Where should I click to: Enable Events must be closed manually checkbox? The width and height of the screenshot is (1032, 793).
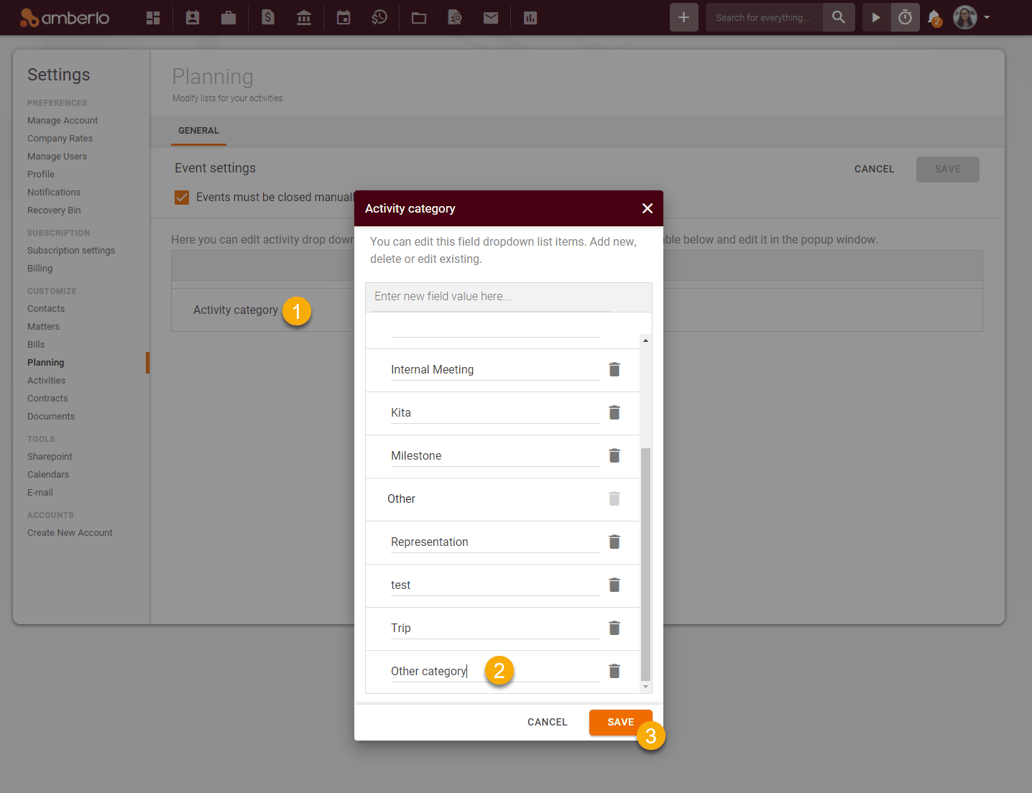point(181,197)
